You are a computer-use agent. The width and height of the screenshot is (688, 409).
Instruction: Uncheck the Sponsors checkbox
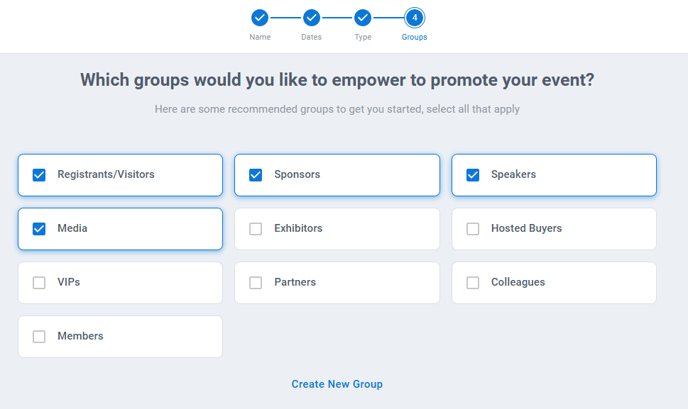(255, 175)
